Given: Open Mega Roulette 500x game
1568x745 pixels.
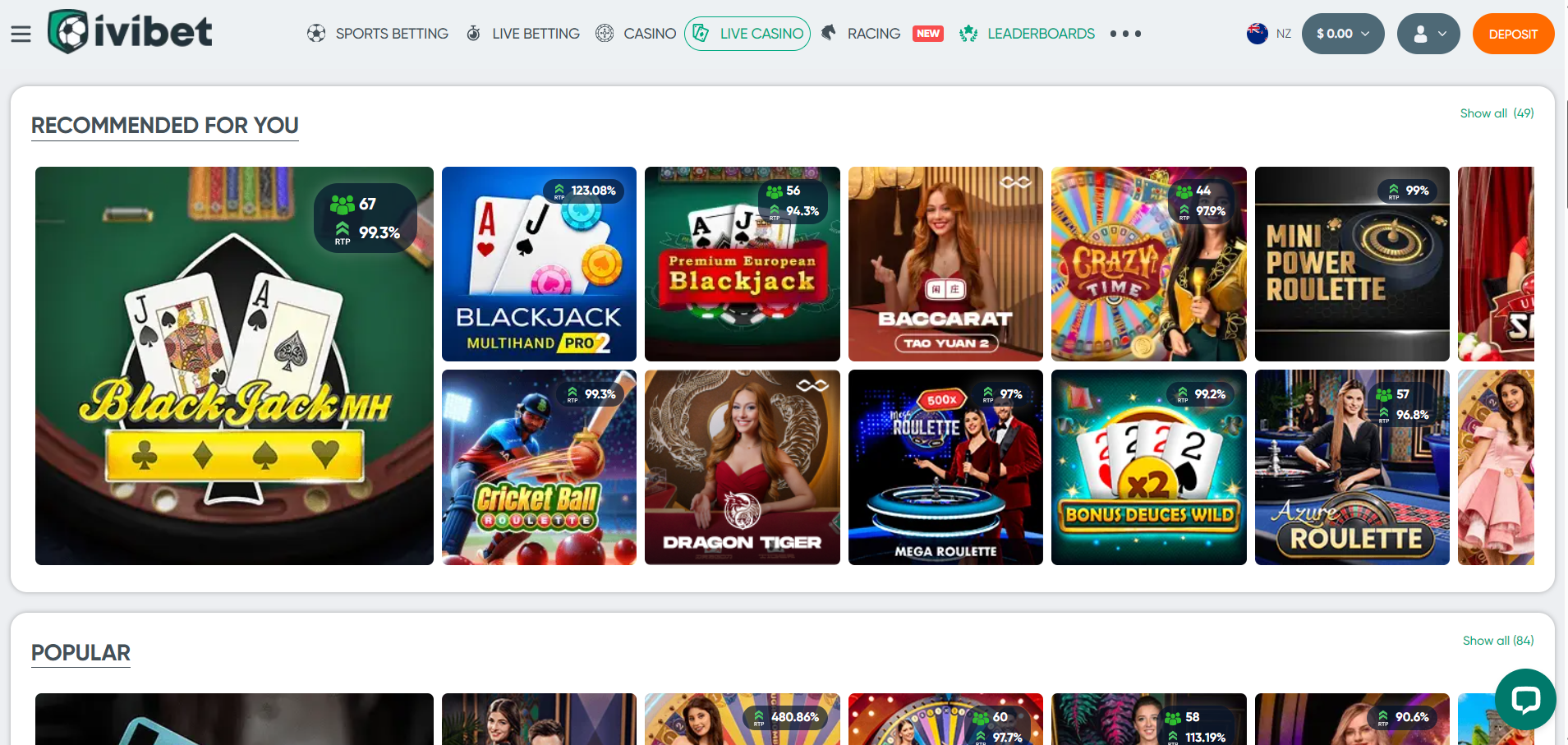Looking at the screenshot, I should pyautogui.click(x=945, y=467).
